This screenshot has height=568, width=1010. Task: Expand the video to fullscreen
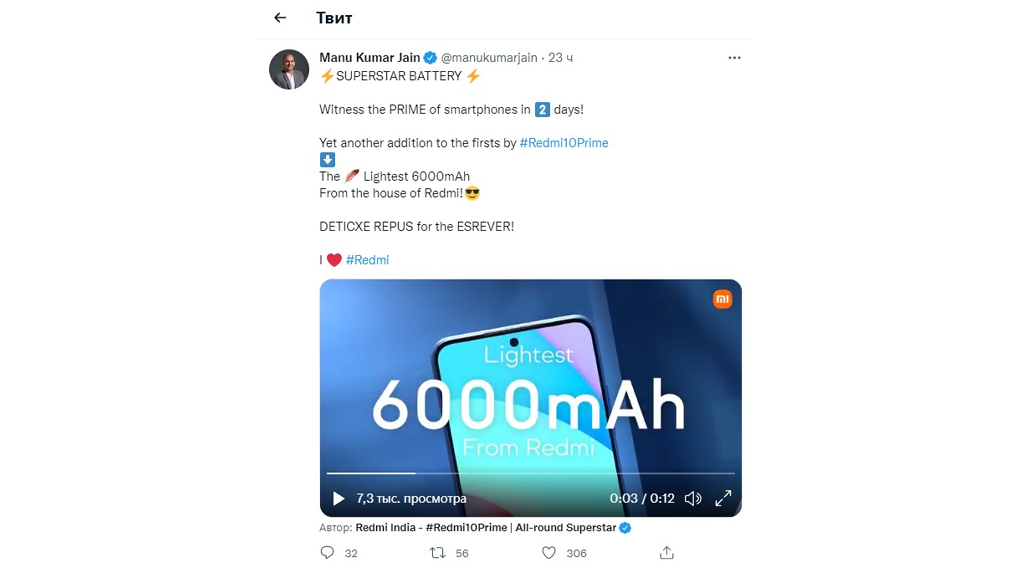pyautogui.click(x=723, y=498)
